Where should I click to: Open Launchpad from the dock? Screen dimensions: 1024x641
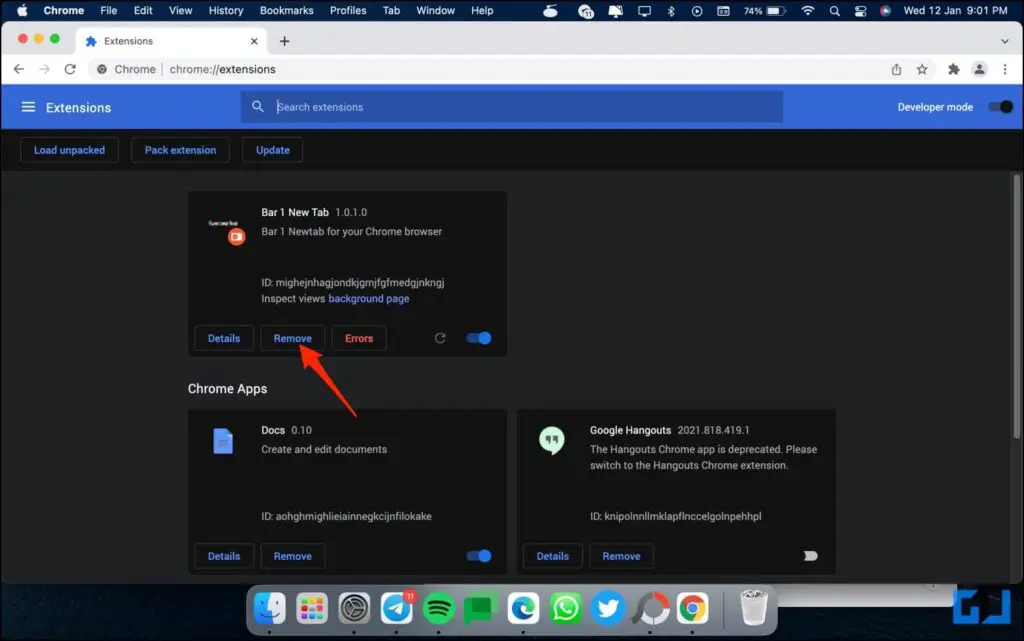pyautogui.click(x=312, y=608)
